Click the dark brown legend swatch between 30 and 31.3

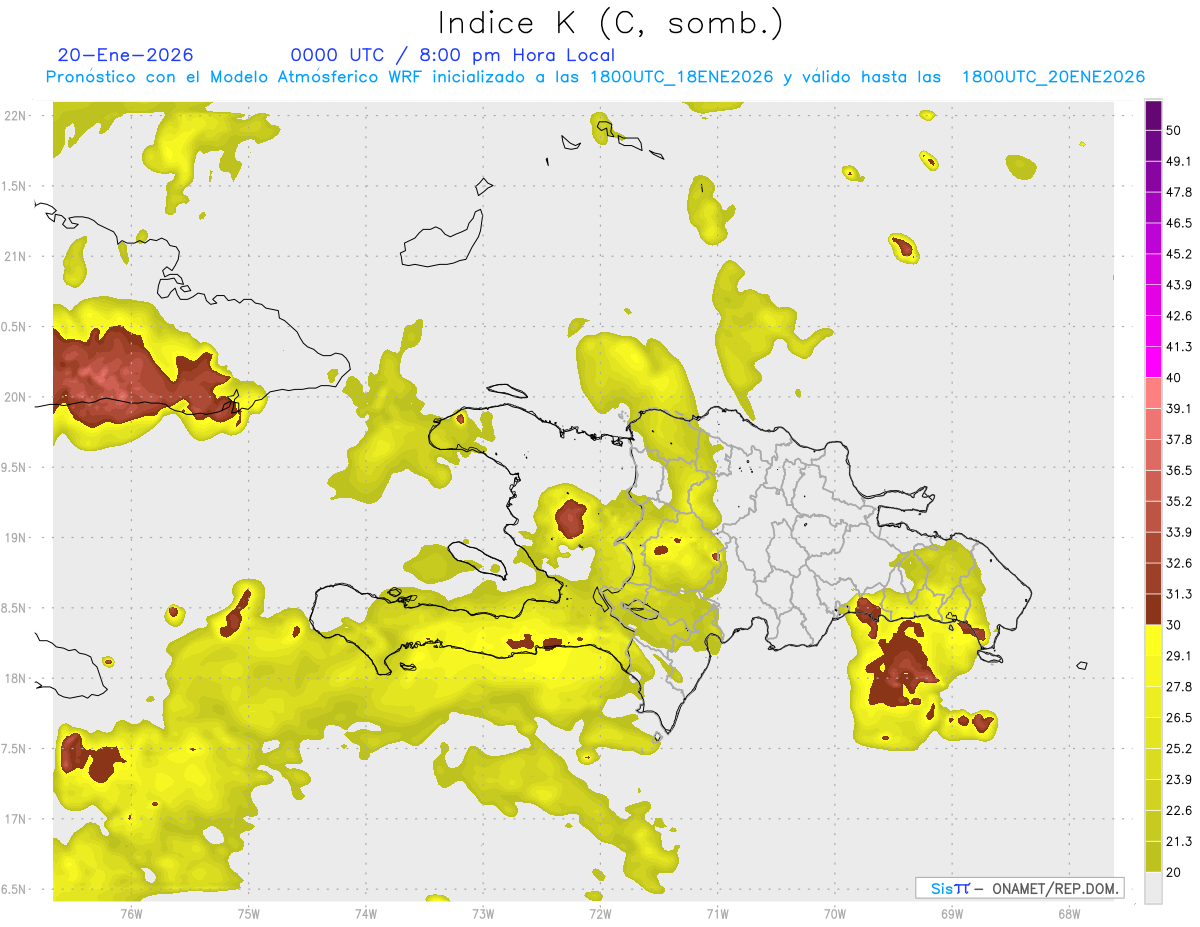pyautogui.click(x=1153, y=610)
